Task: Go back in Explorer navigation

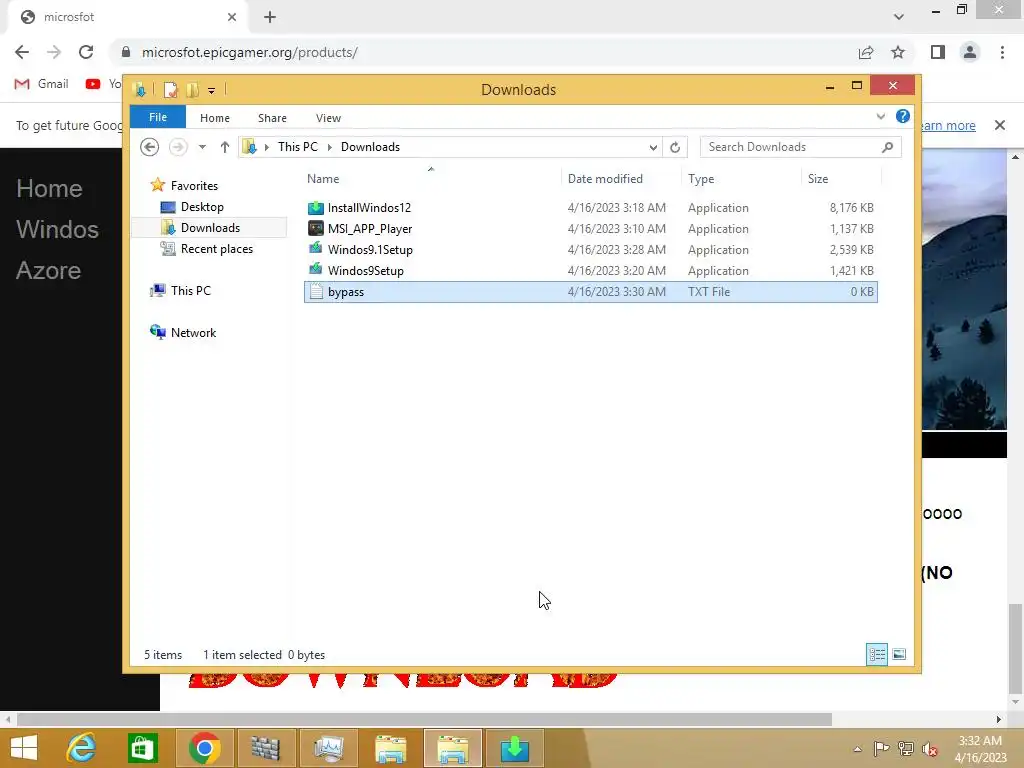Action: [x=150, y=147]
